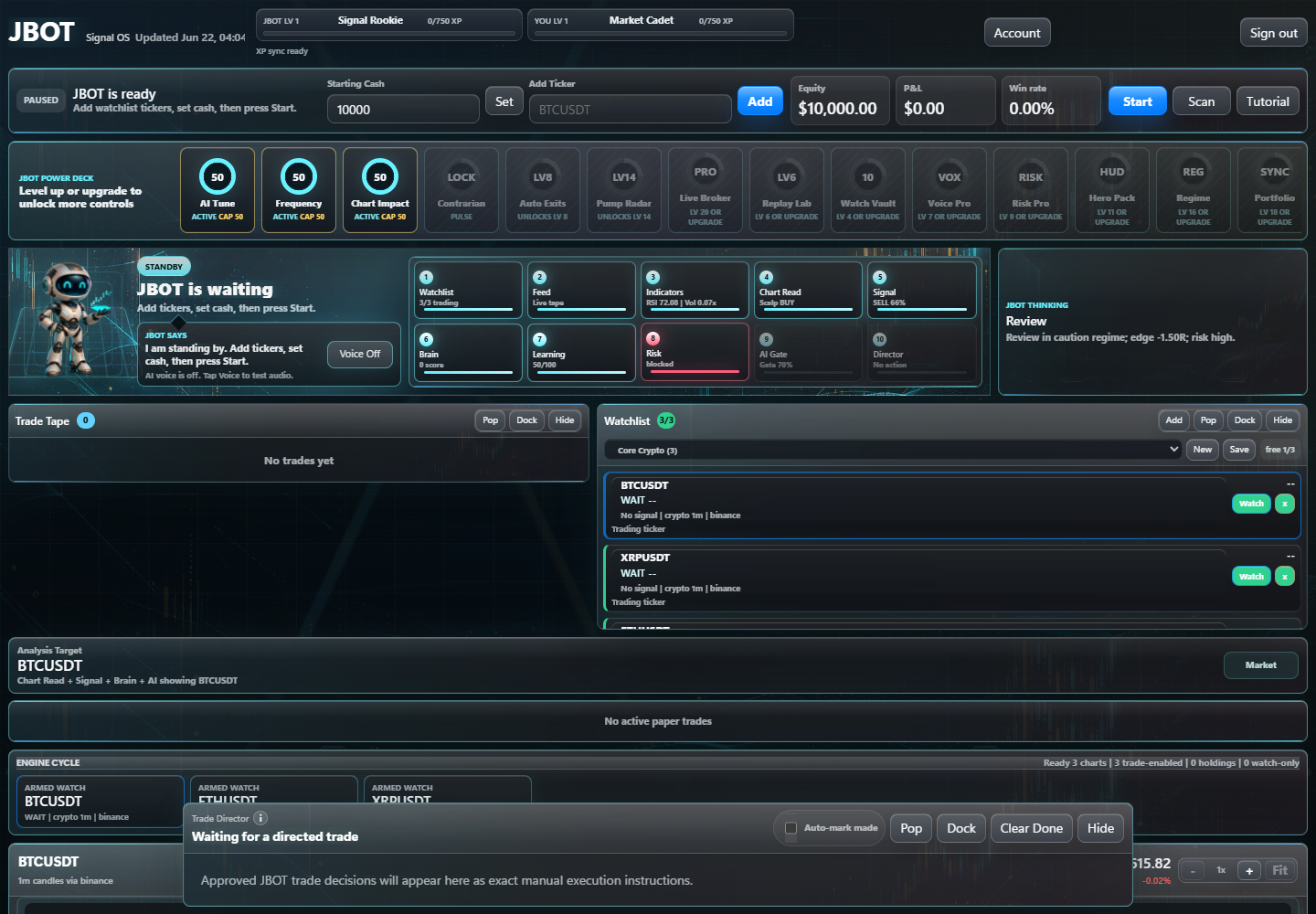Click the Fit chart button
Viewport: 1316px width, 914px height.
1280,871
